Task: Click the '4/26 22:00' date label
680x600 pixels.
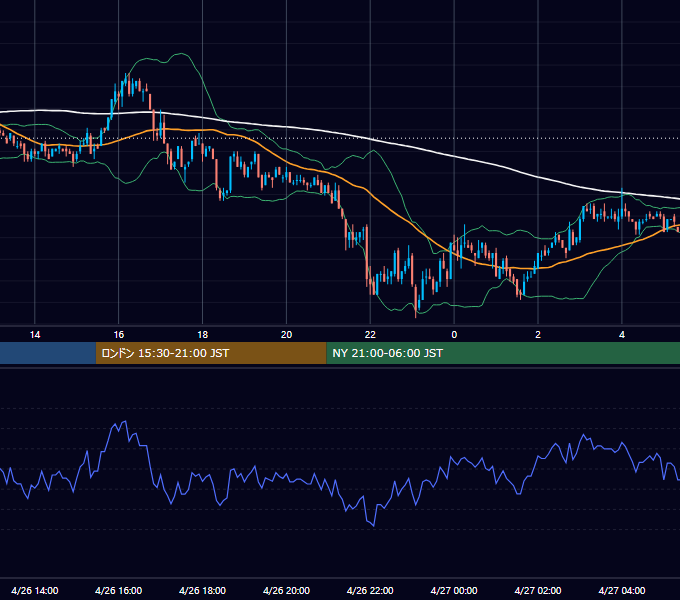Action: tap(370, 590)
